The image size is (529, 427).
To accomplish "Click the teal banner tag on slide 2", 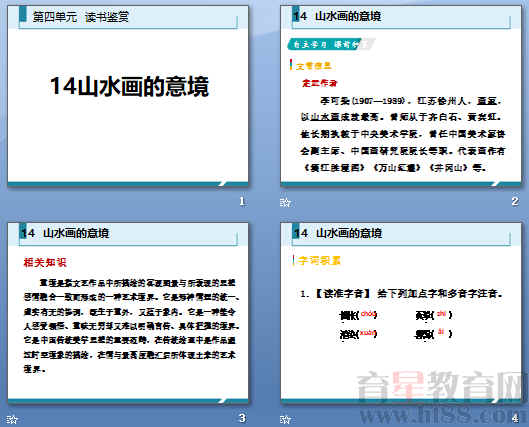I will pos(325,44).
